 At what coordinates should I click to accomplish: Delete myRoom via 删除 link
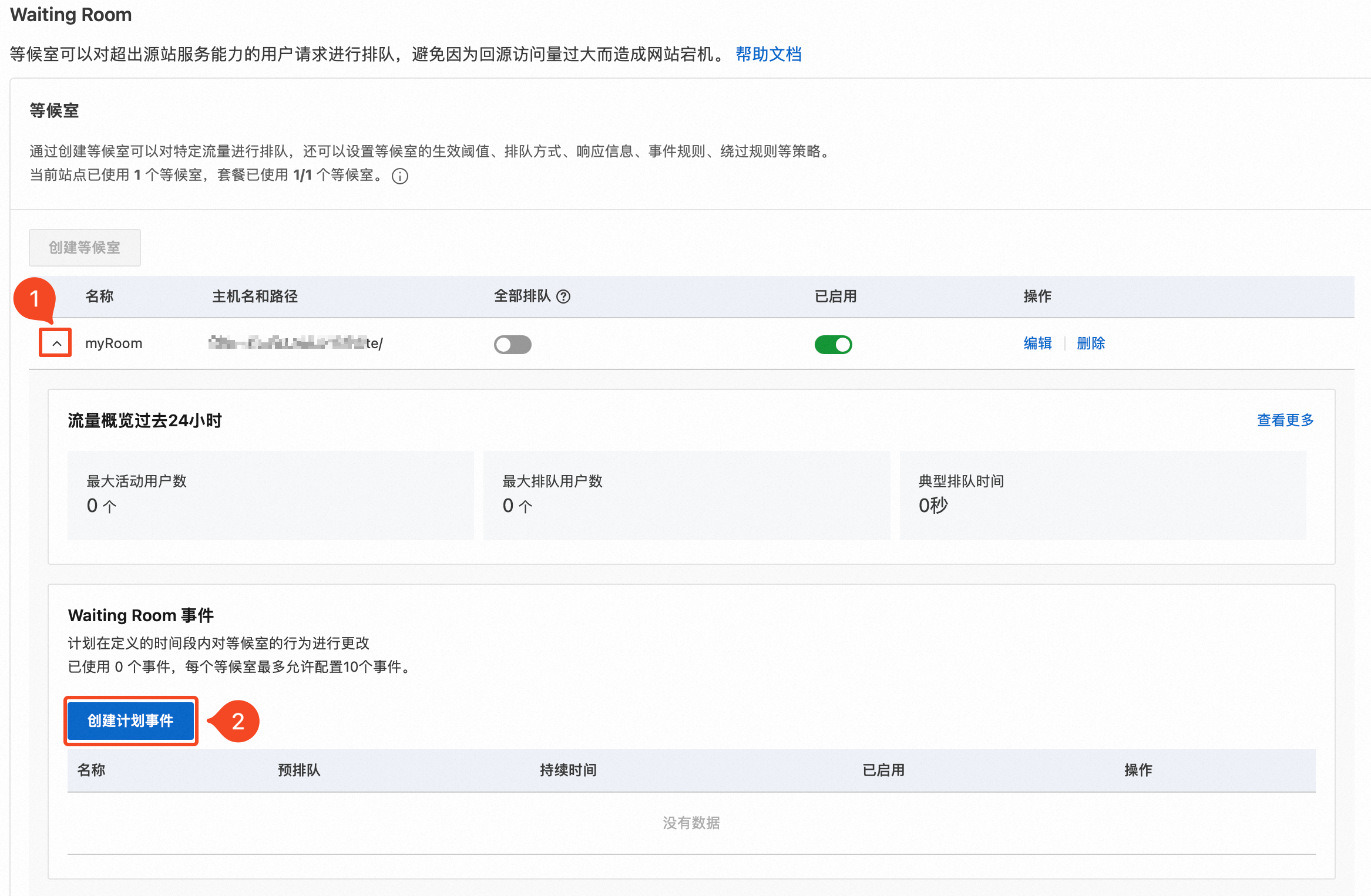(x=1090, y=343)
